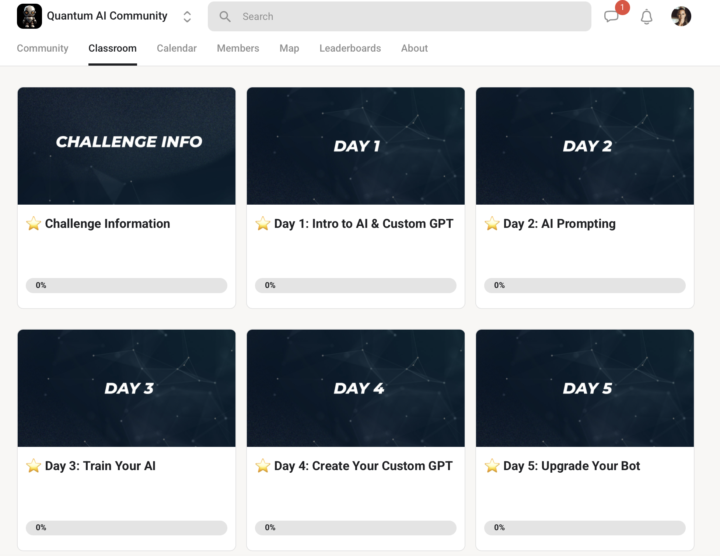Open the Map tab
Viewport: 720px width, 556px height.
tap(289, 48)
